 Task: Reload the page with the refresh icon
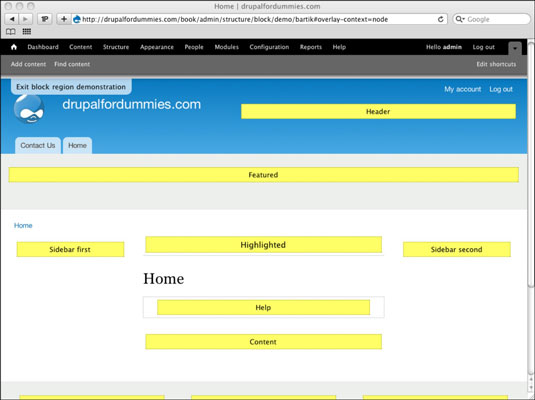tap(440, 19)
